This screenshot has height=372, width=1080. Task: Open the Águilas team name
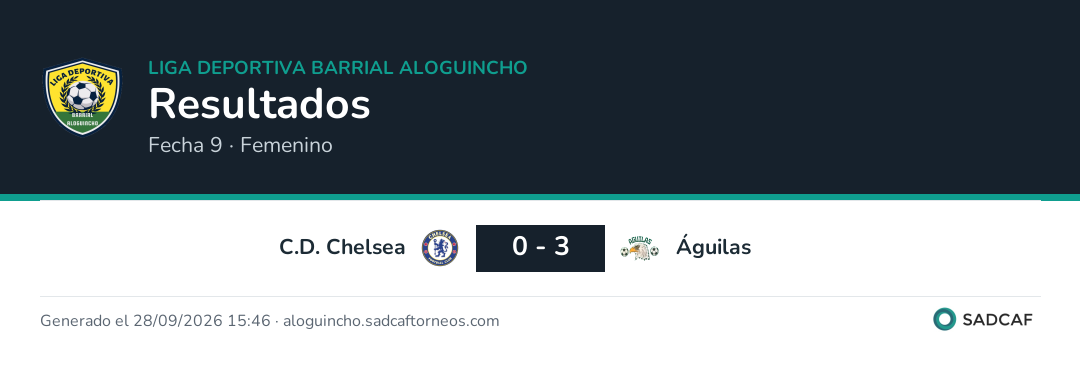click(x=714, y=246)
